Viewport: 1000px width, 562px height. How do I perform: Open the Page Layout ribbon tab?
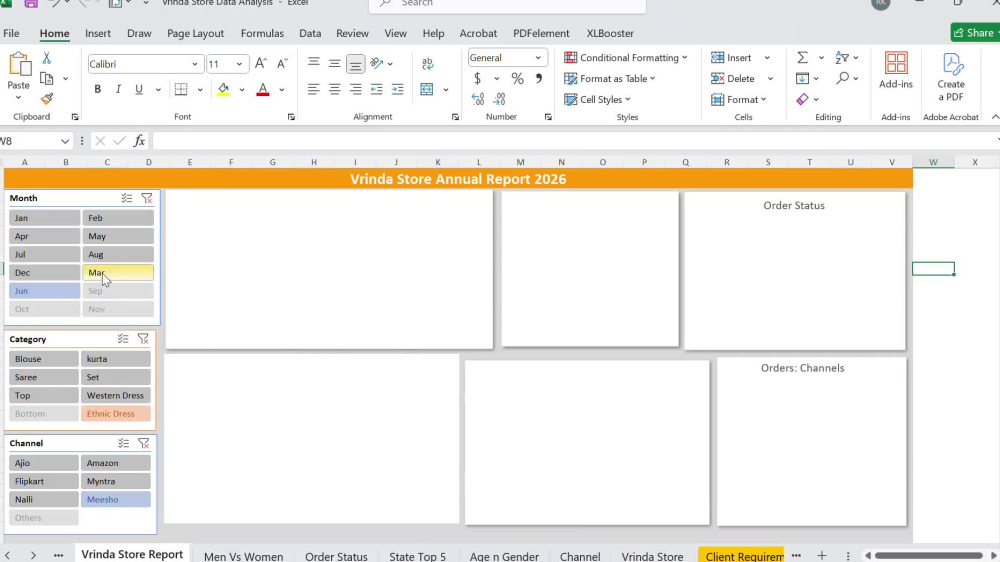(195, 33)
